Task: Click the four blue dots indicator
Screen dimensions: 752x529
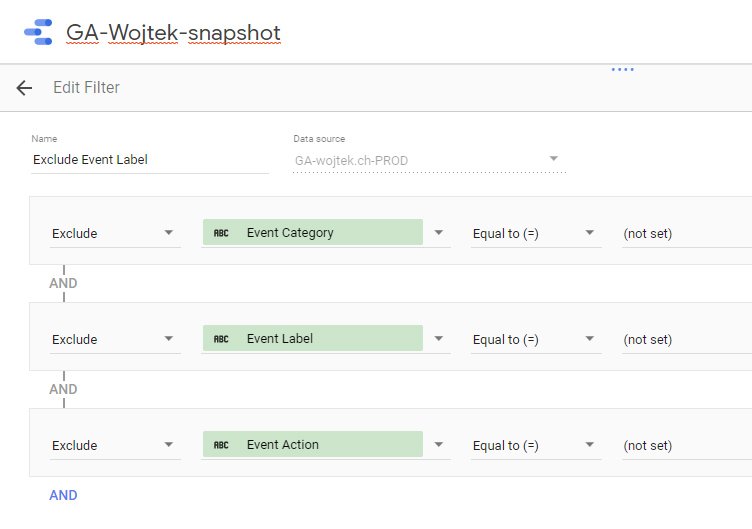Action: [623, 70]
